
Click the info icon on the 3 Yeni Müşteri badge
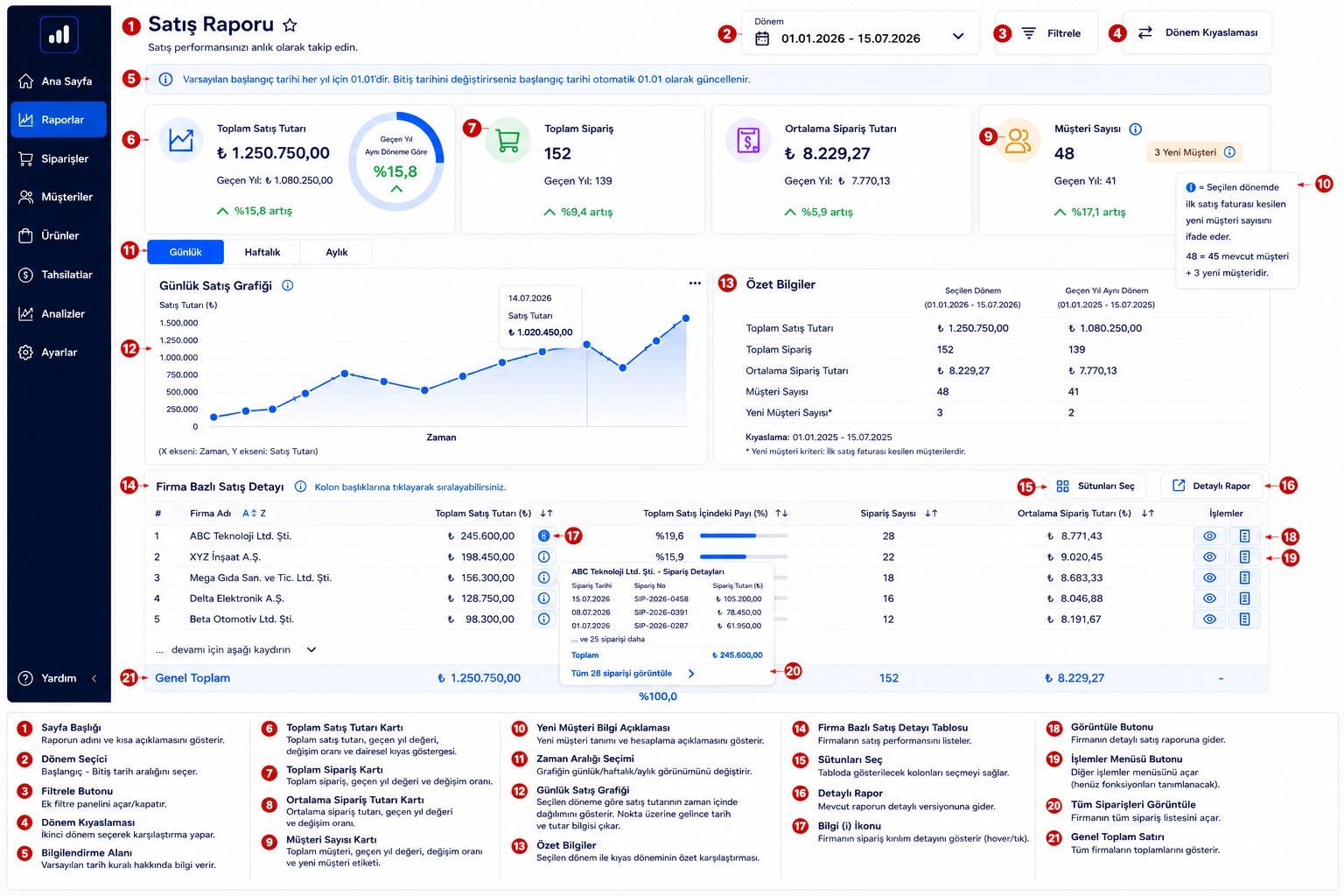pos(1229,152)
